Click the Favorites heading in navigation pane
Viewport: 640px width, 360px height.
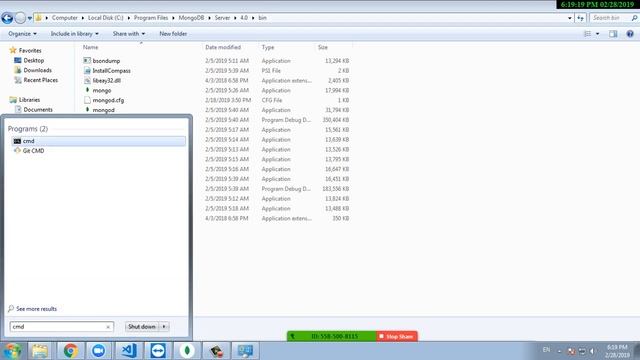pos(30,51)
